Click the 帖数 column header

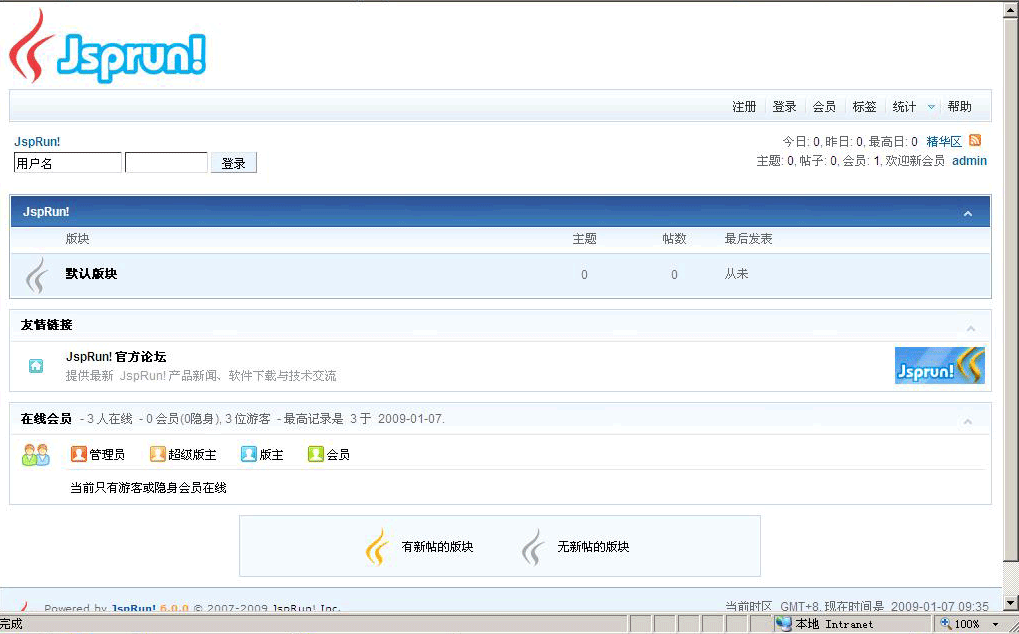point(674,239)
